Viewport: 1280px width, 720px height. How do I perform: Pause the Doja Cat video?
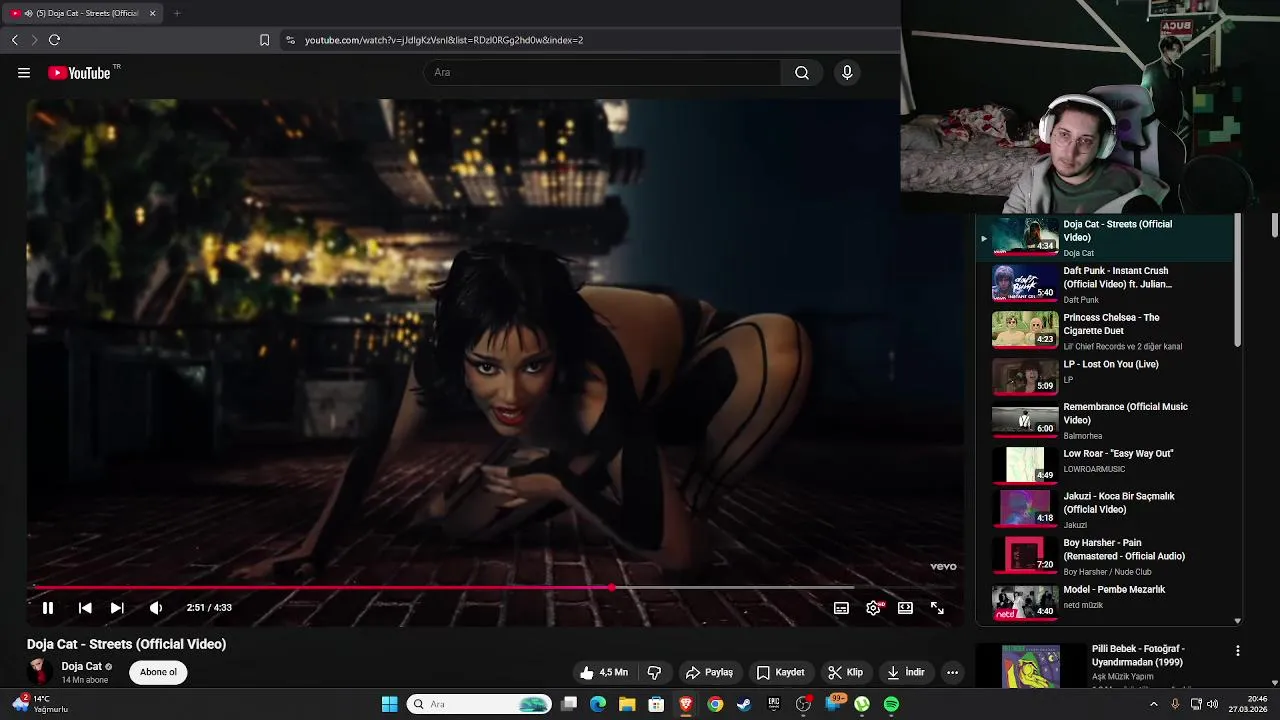click(47, 608)
